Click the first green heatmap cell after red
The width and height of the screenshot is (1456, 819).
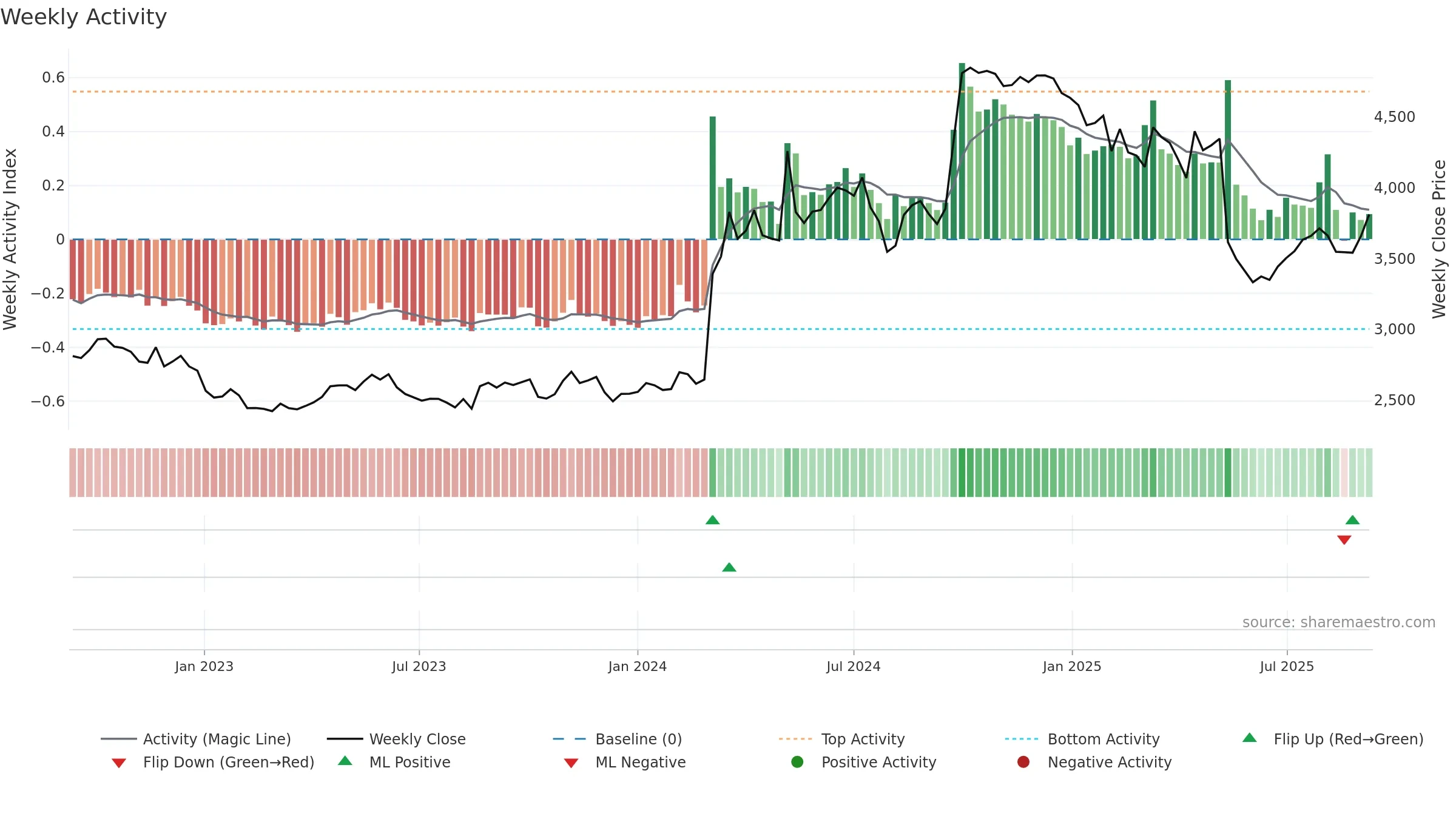tap(712, 473)
